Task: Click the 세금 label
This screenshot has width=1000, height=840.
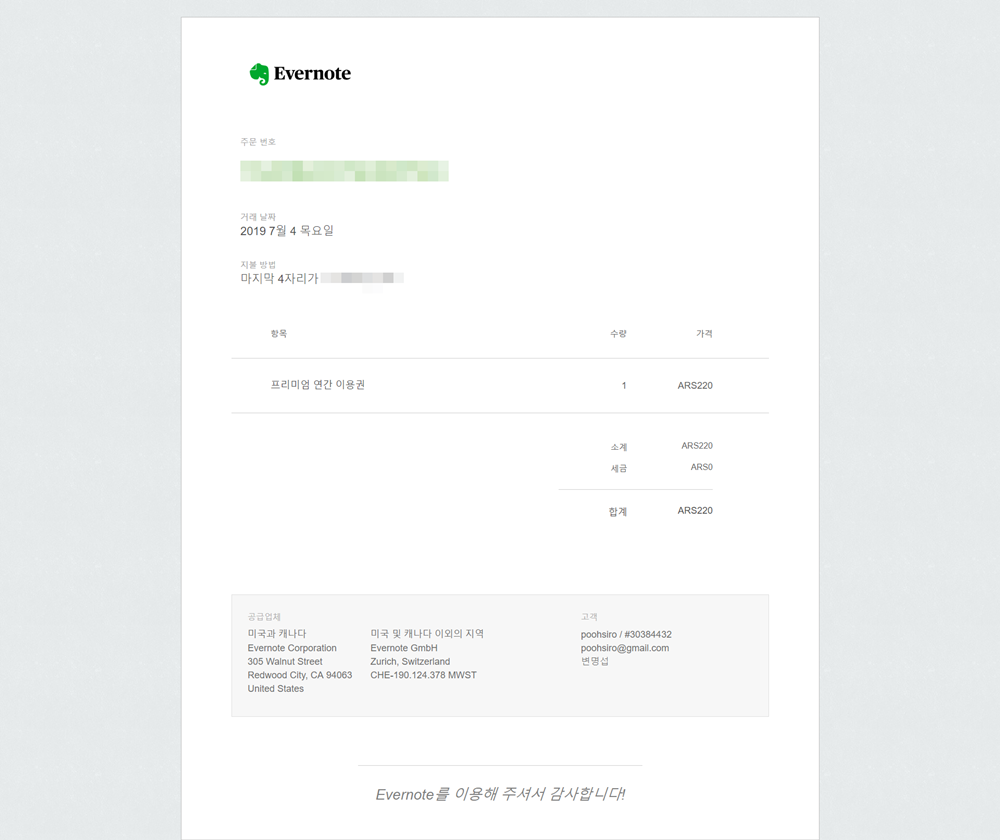Action: click(x=619, y=468)
